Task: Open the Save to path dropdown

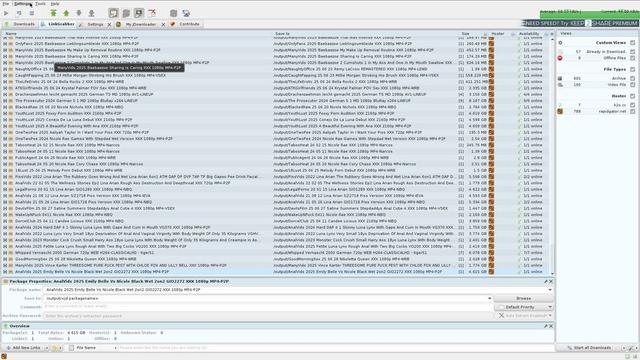Action: tap(489, 298)
